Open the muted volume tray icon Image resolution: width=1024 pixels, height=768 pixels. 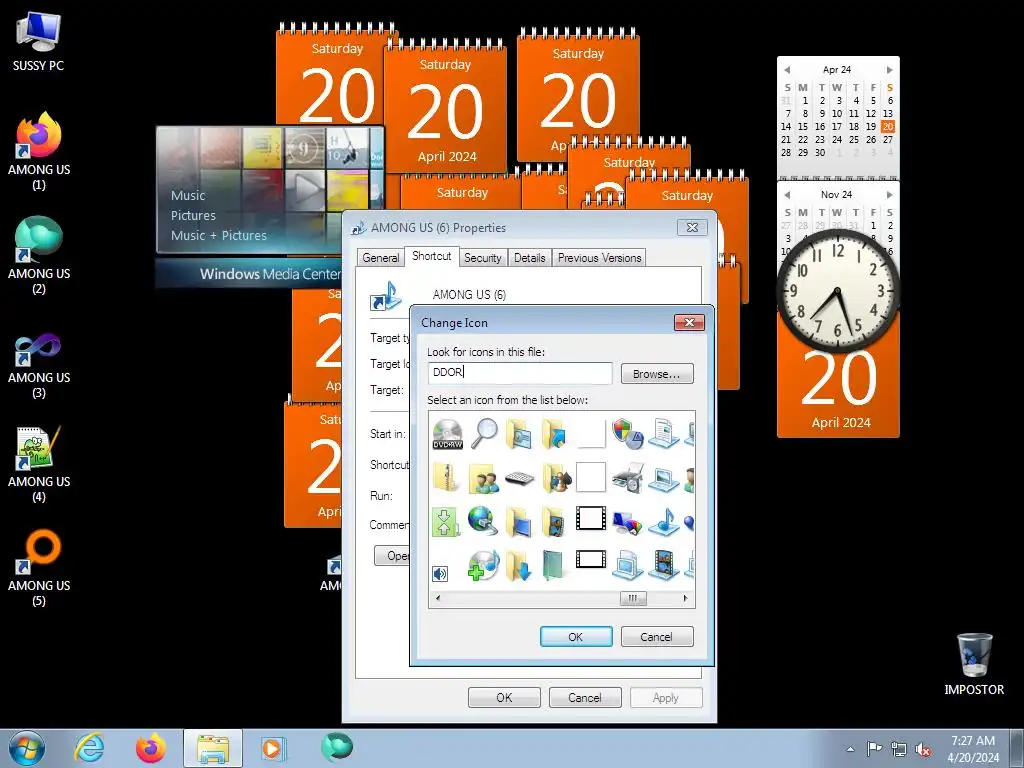[x=923, y=749]
